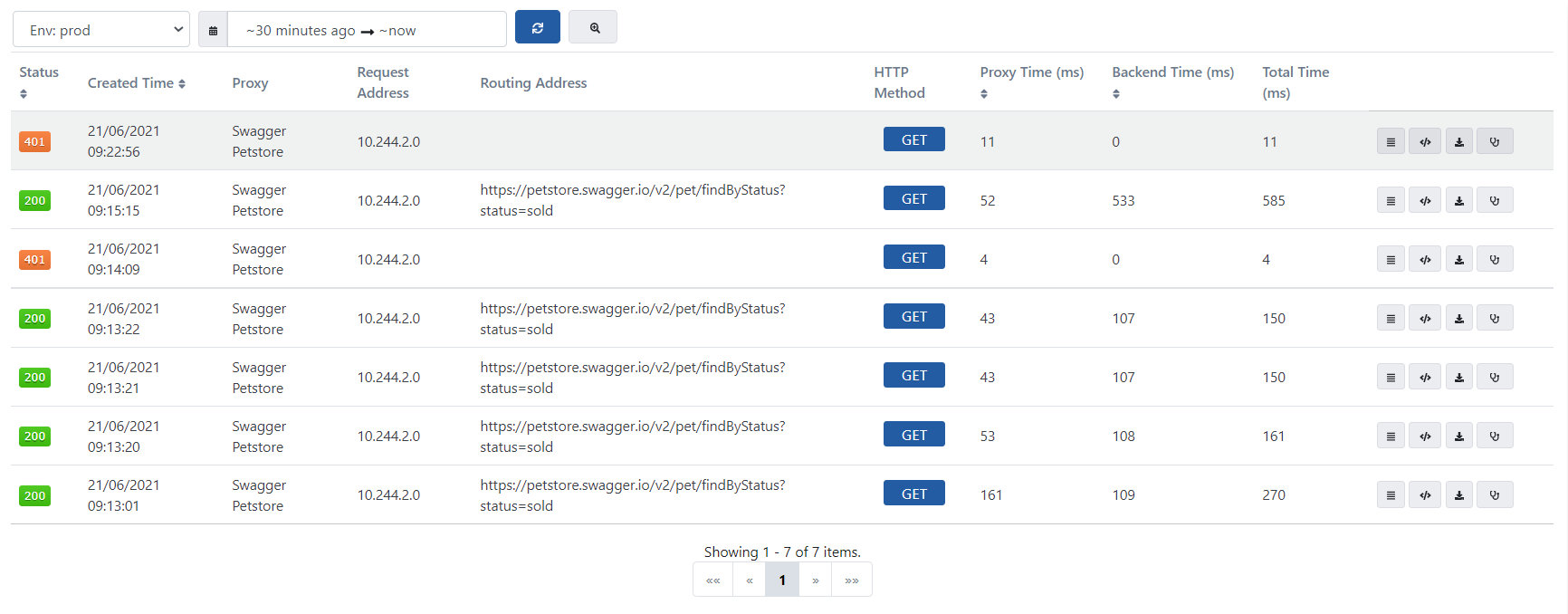This screenshot has width=1568, height=614.
Task: Click stethoscope icon on the 09:13:22 row
Action: (x=1495, y=318)
